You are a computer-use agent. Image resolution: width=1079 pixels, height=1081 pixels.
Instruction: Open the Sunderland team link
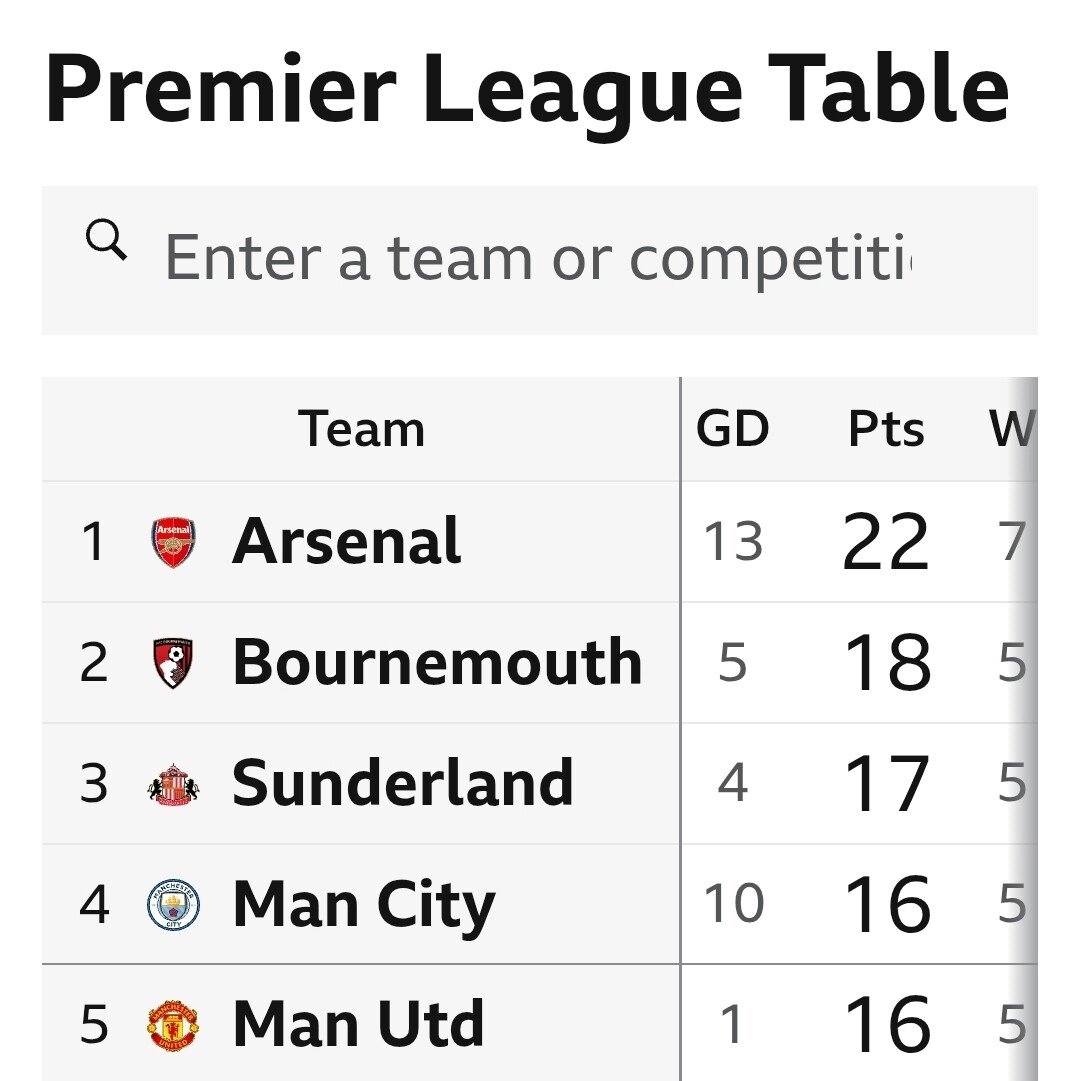click(402, 784)
